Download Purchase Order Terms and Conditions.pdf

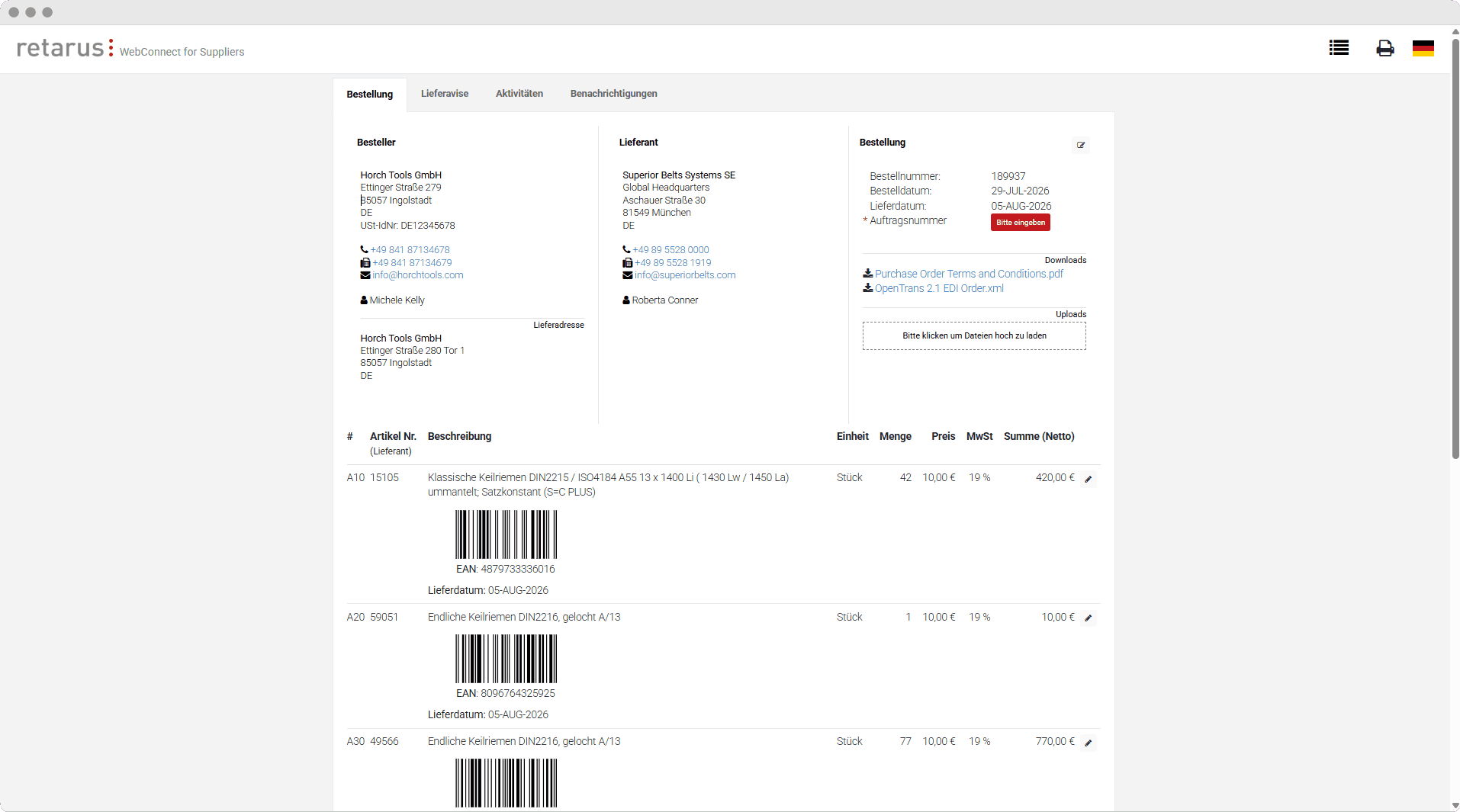point(969,274)
